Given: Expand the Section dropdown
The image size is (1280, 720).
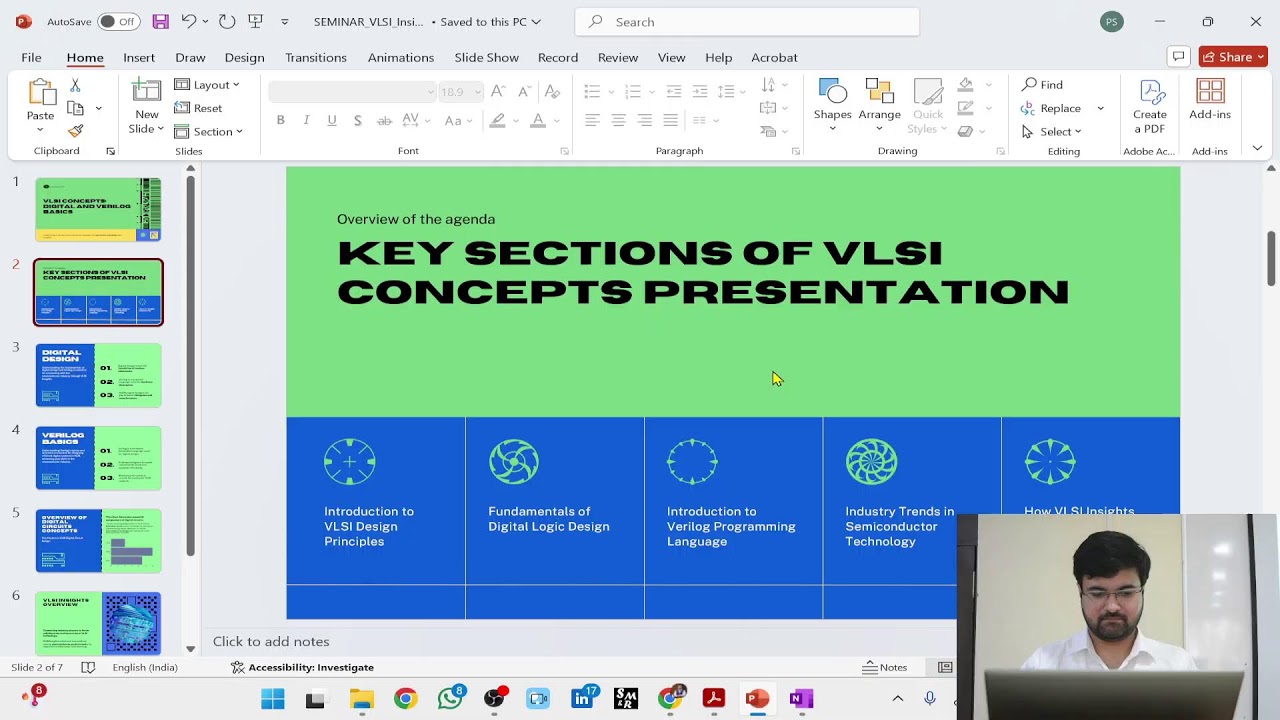Looking at the screenshot, I should 209,131.
